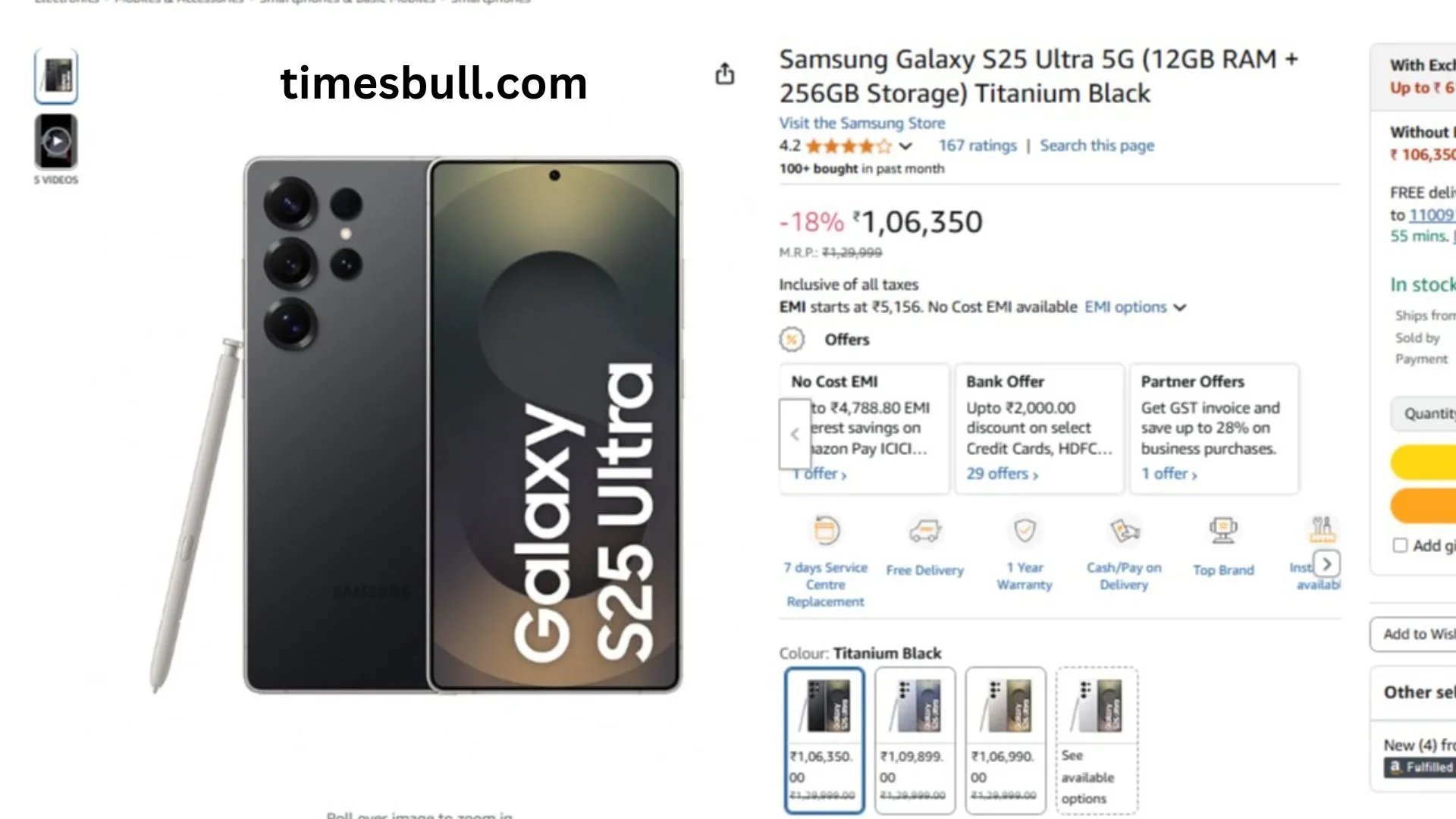Click the 1 Year Warranty shield icon
Screen dimensions: 1456x819
pyautogui.click(x=1025, y=530)
